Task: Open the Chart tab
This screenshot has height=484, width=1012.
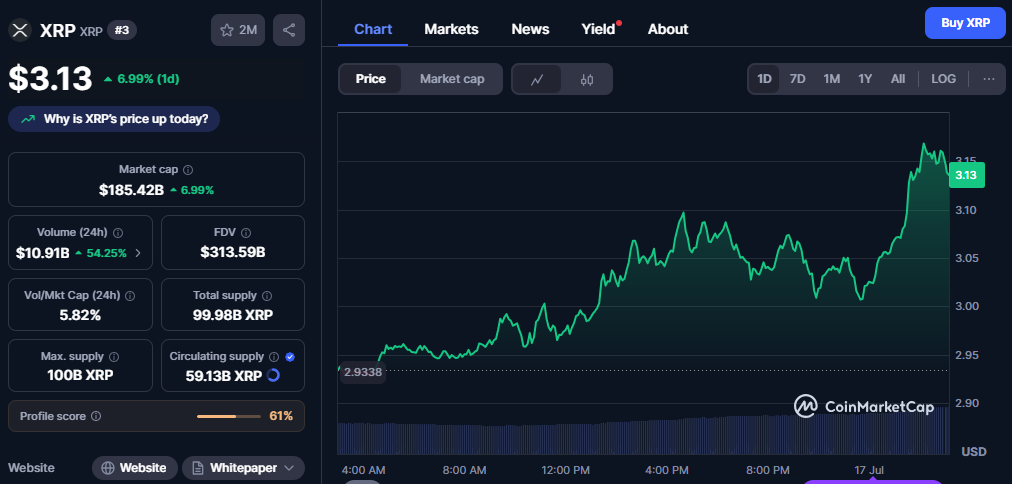Action: pos(373,29)
